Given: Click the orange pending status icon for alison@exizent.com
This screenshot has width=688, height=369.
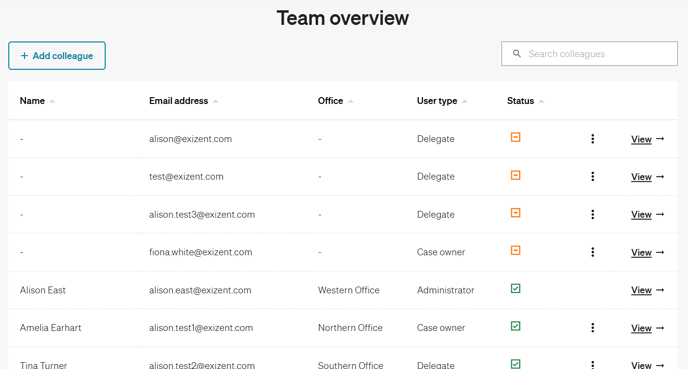Looking at the screenshot, I should coord(516,137).
